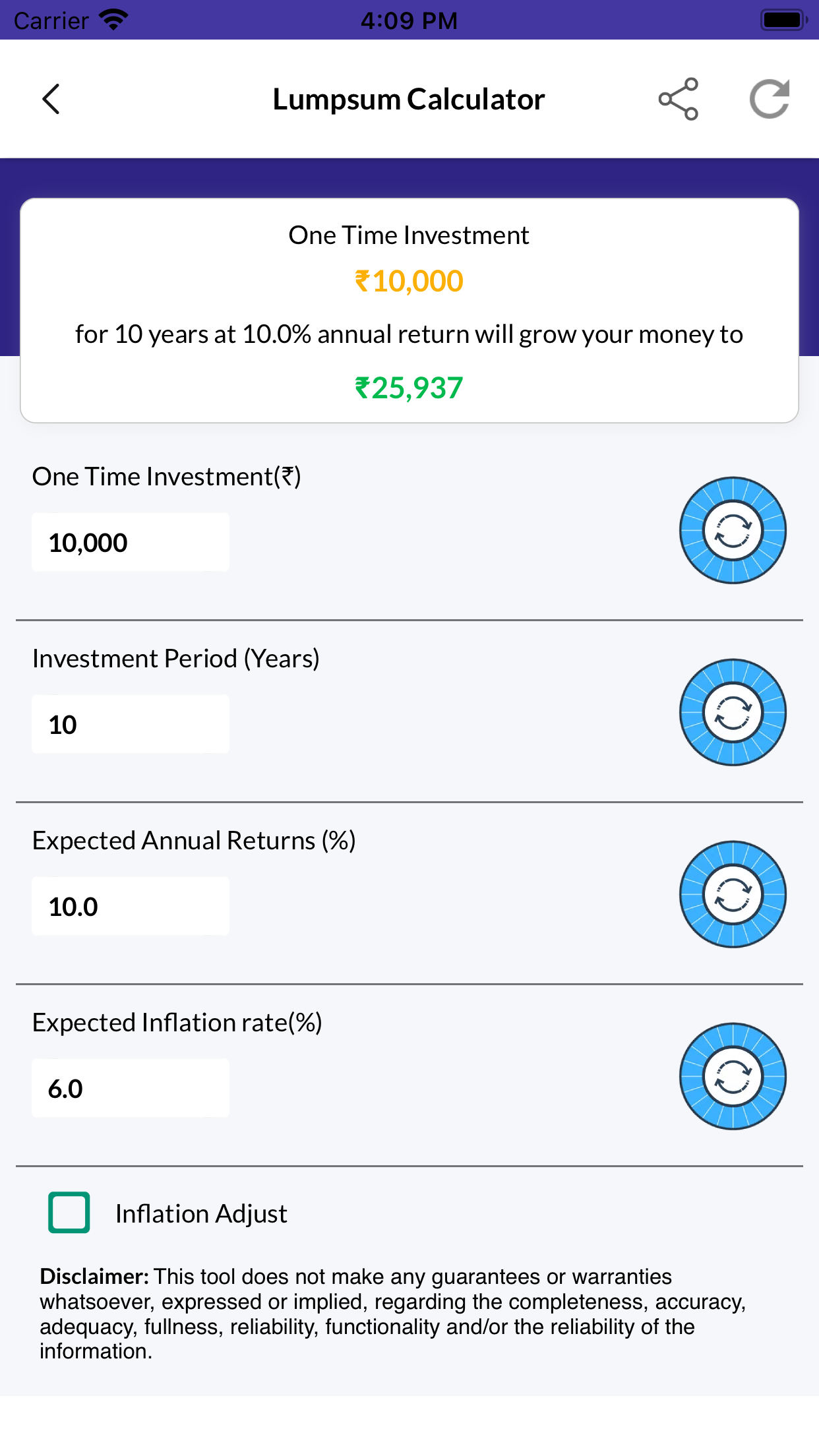Tap the Inflation Adjust label
Screen dimensions: 819x1456
pos(201,1214)
